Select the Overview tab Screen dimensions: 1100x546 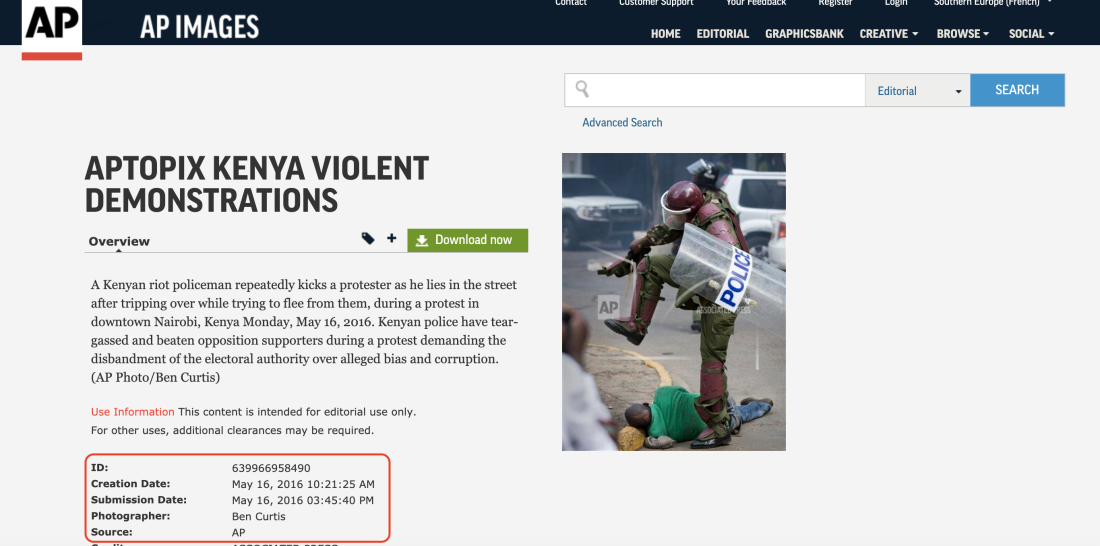point(119,241)
